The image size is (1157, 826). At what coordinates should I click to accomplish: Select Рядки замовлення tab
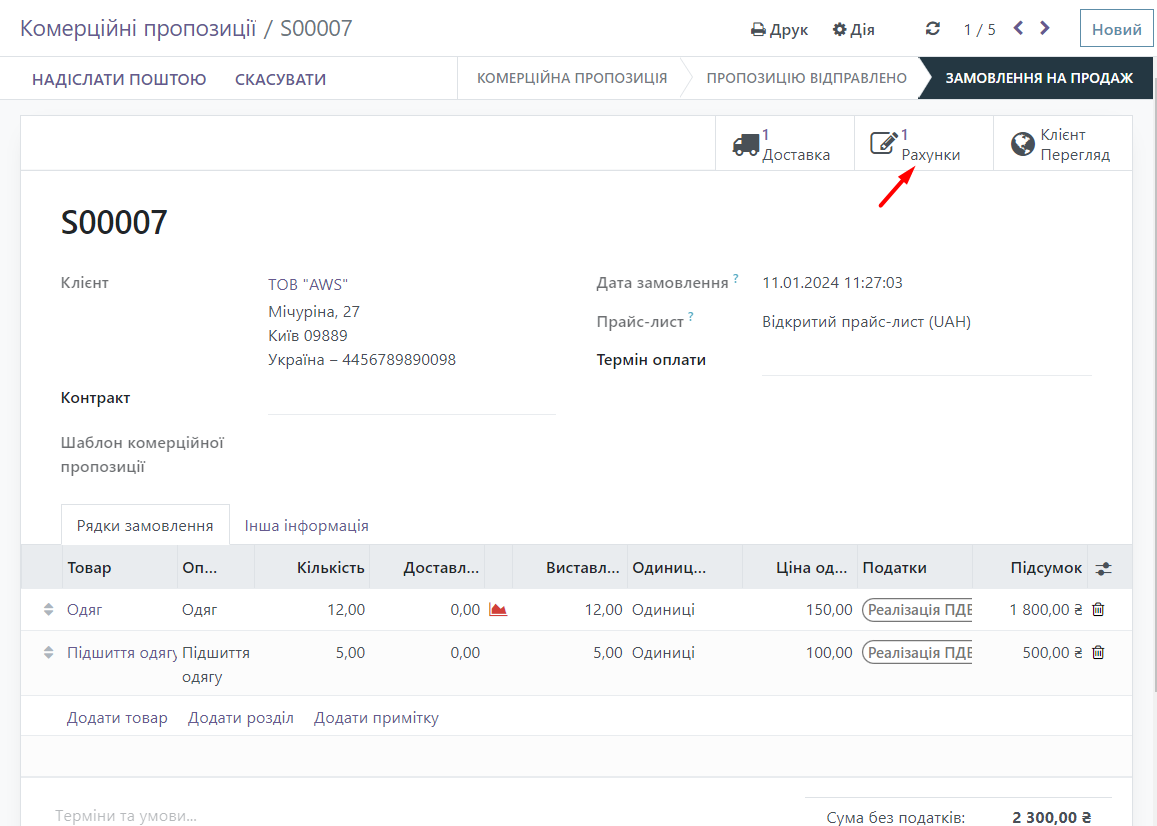coord(145,525)
